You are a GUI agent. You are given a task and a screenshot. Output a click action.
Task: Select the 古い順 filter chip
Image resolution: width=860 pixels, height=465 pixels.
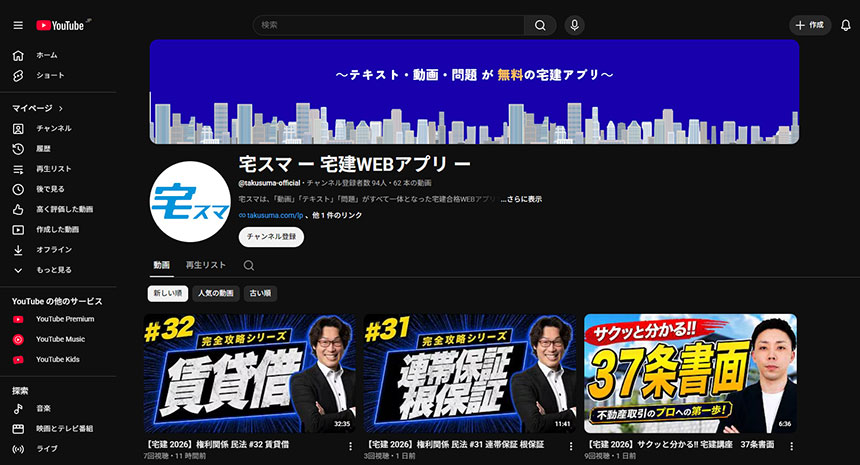(260, 293)
